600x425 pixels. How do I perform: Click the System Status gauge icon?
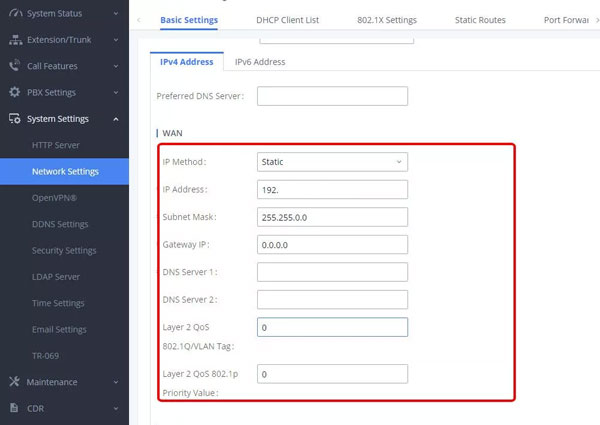click(x=16, y=13)
